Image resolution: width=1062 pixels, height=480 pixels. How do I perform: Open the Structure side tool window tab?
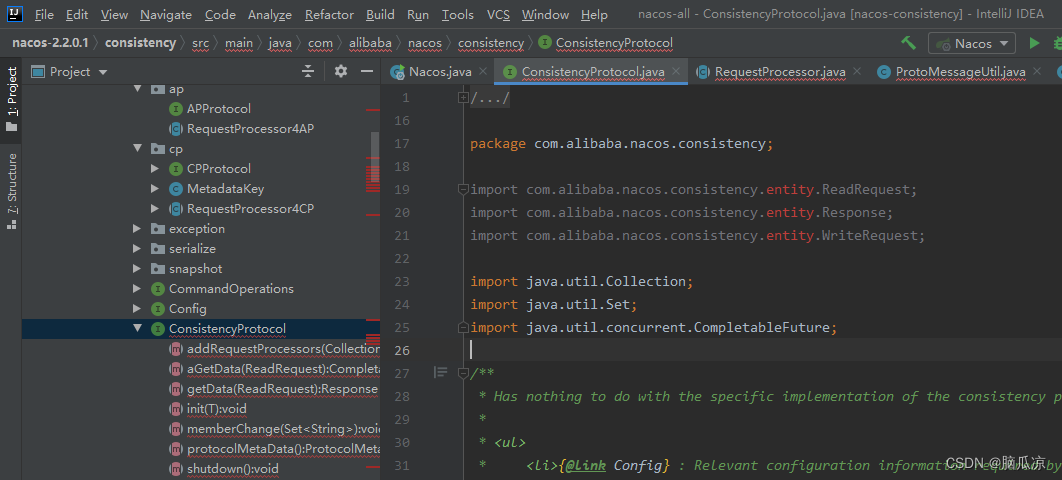tap(12, 191)
